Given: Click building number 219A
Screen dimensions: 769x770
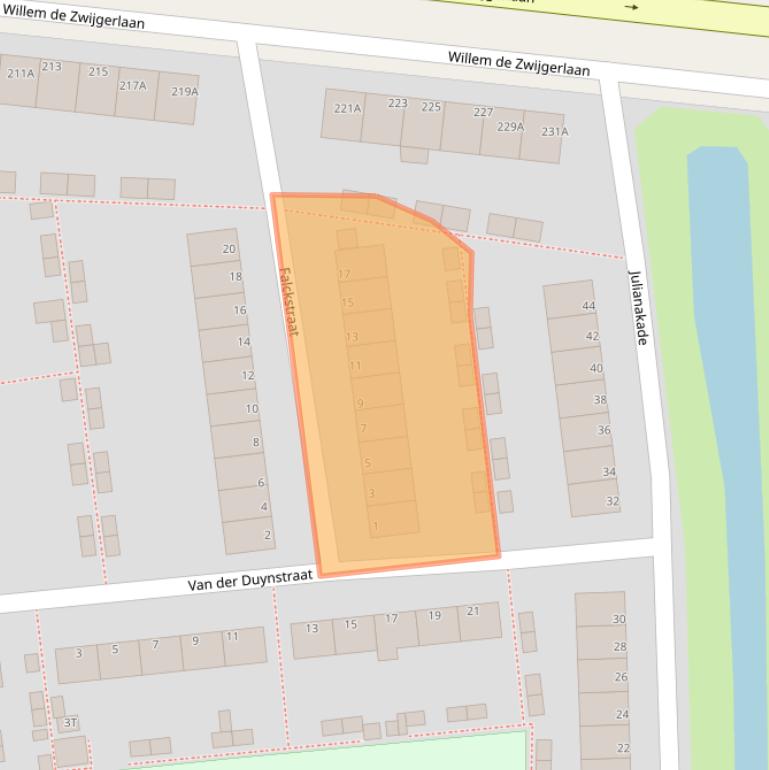Looking at the screenshot, I should coord(184,92).
